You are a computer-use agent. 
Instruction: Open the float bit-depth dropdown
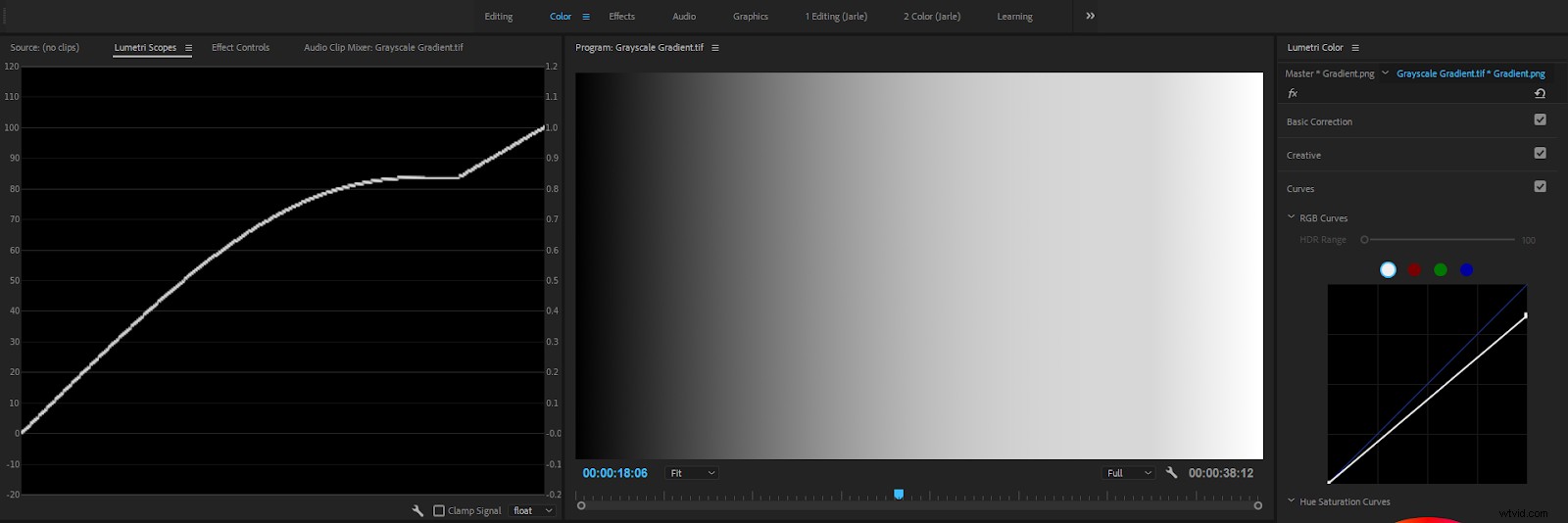(x=533, y=510)
